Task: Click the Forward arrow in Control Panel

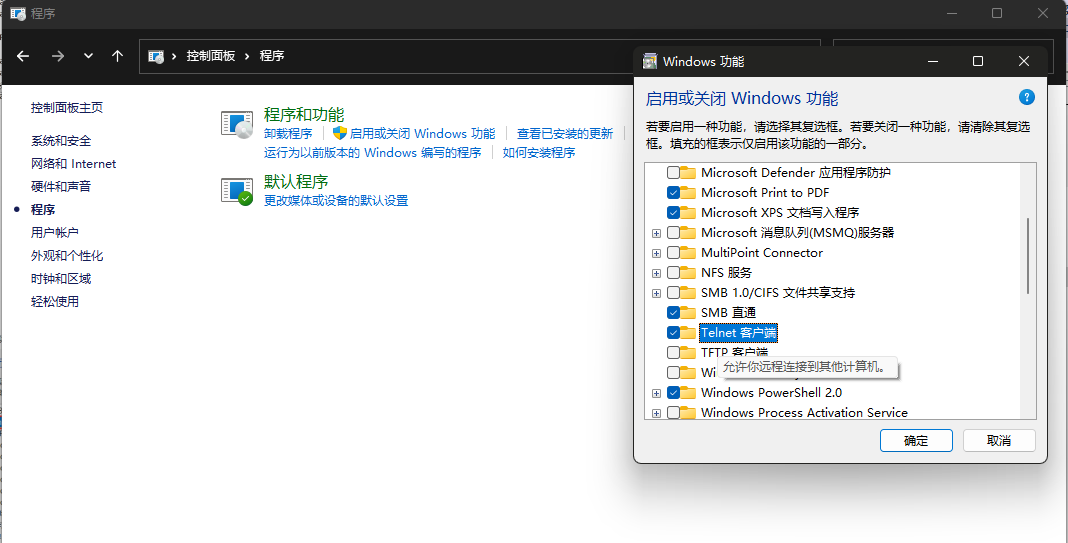Action: [58, 56]
